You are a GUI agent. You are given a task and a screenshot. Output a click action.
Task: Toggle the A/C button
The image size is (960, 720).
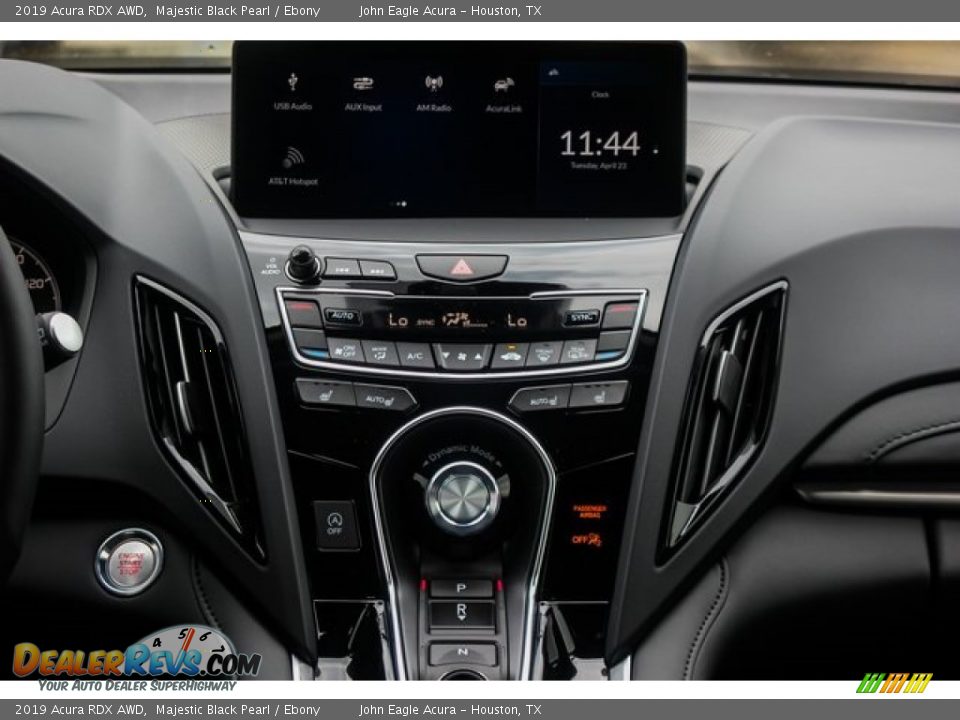(413, 355)
